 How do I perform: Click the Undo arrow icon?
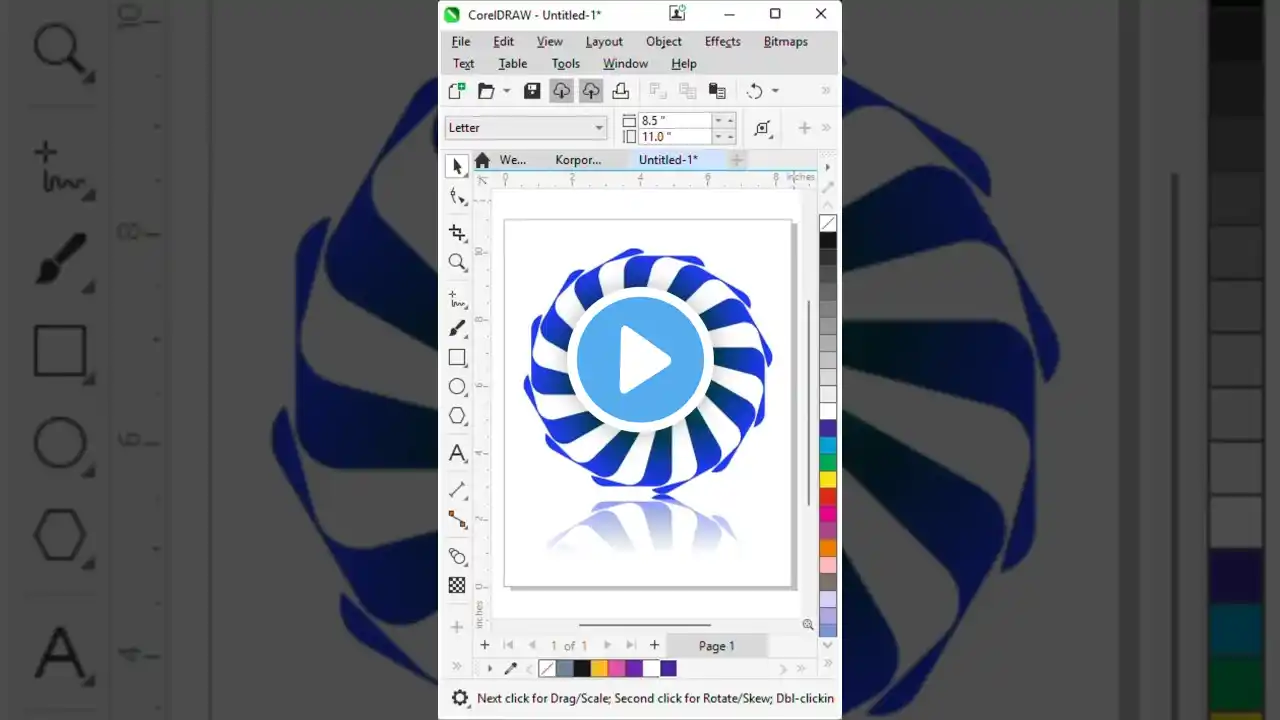(754, 91)
